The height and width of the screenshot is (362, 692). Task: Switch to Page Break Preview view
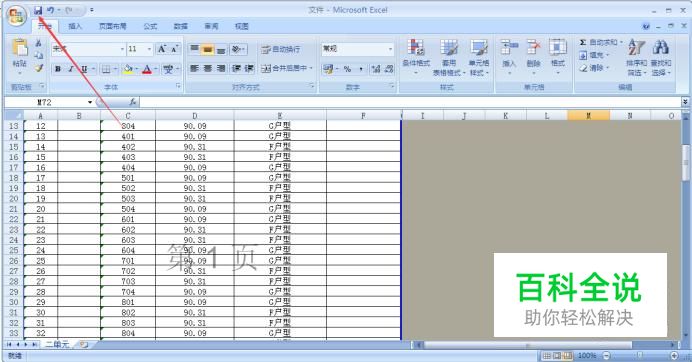567,355
